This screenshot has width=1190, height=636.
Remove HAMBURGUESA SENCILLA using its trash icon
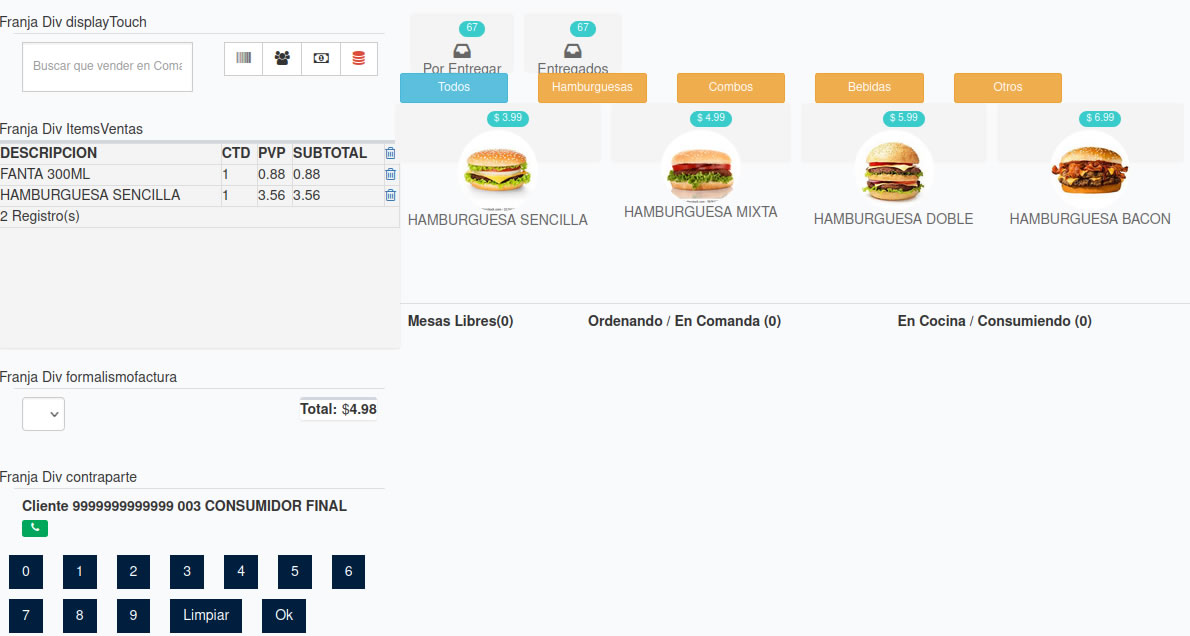pyautogui.click(x=390, y=196)
